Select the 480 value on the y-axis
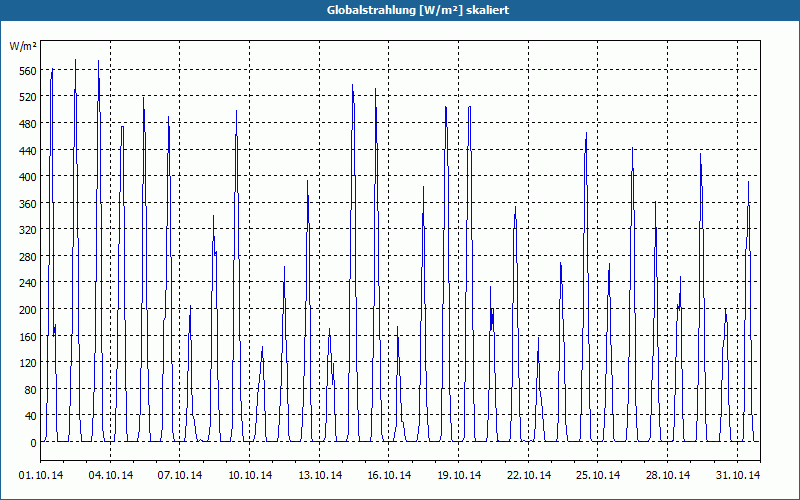 28,123
